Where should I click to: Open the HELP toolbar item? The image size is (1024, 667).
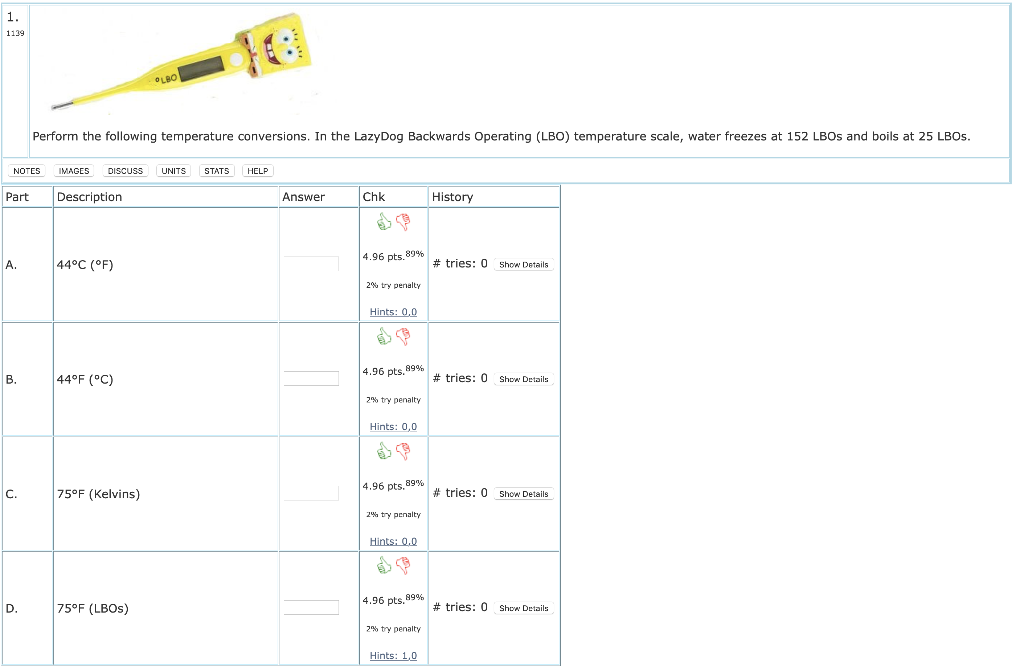[257, 170]
